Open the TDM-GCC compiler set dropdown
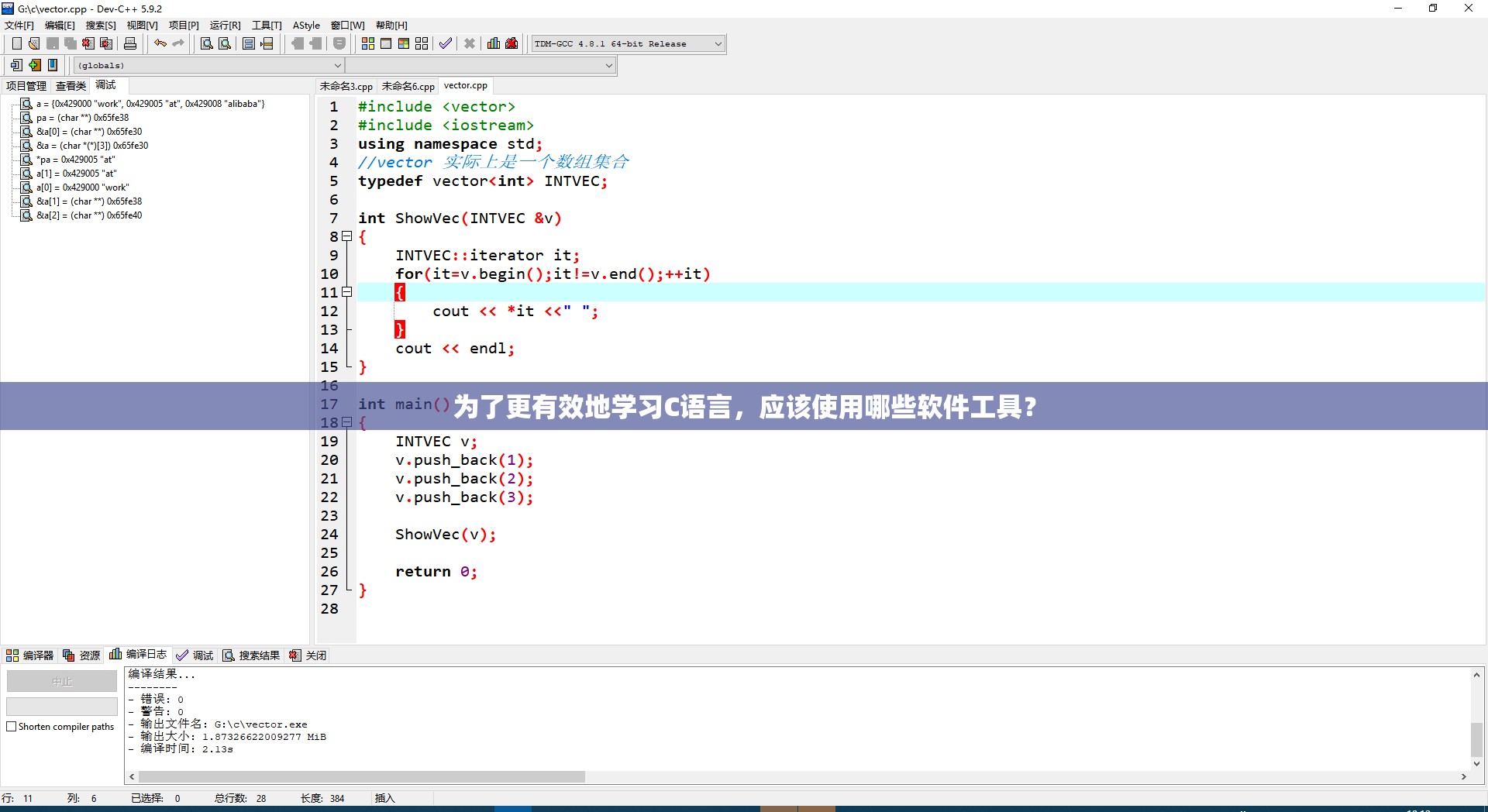Image resolution: width=1488 pixels, height=812 pixels. (x=628, y=44)
